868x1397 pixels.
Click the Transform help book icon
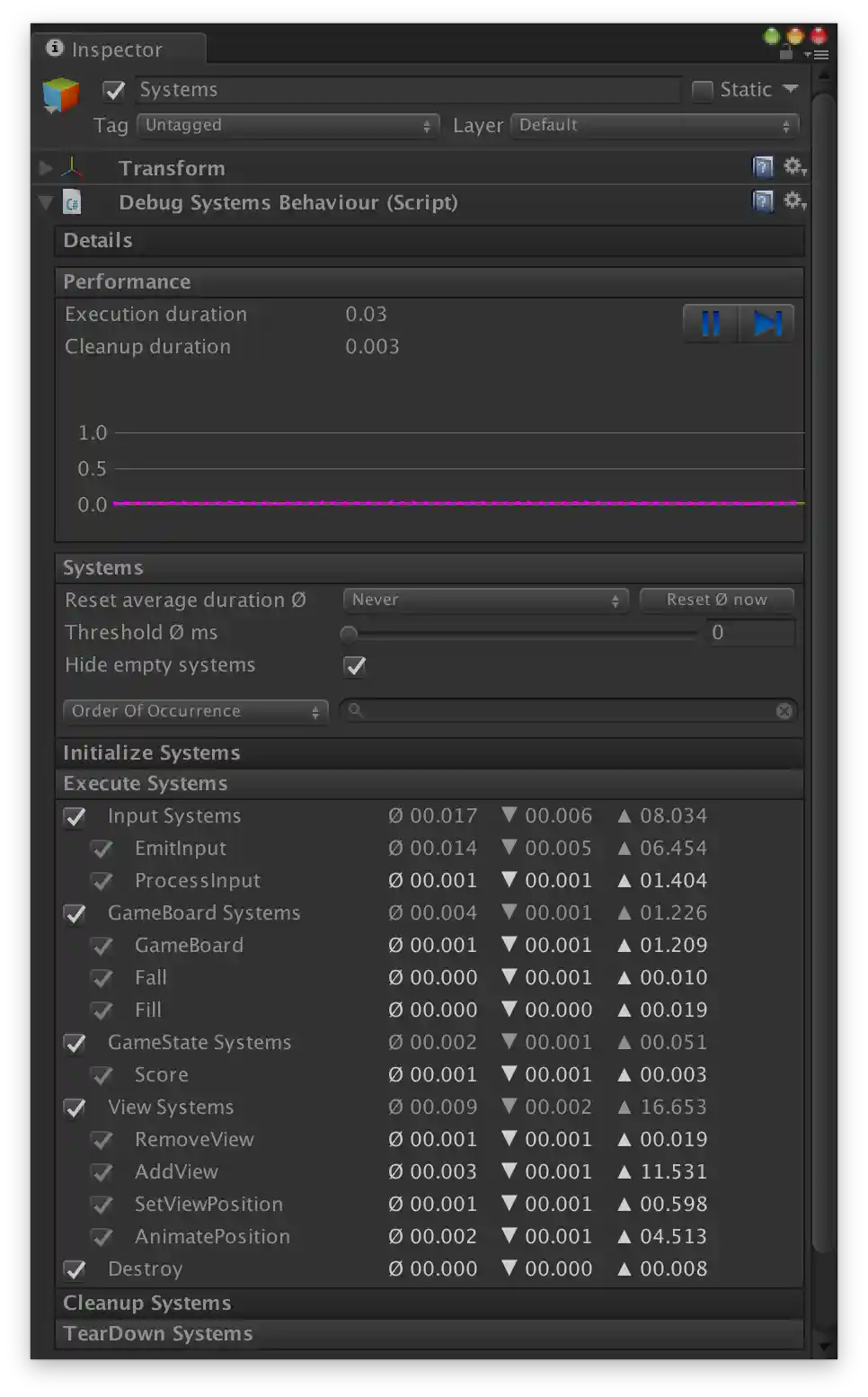point(763,166)
